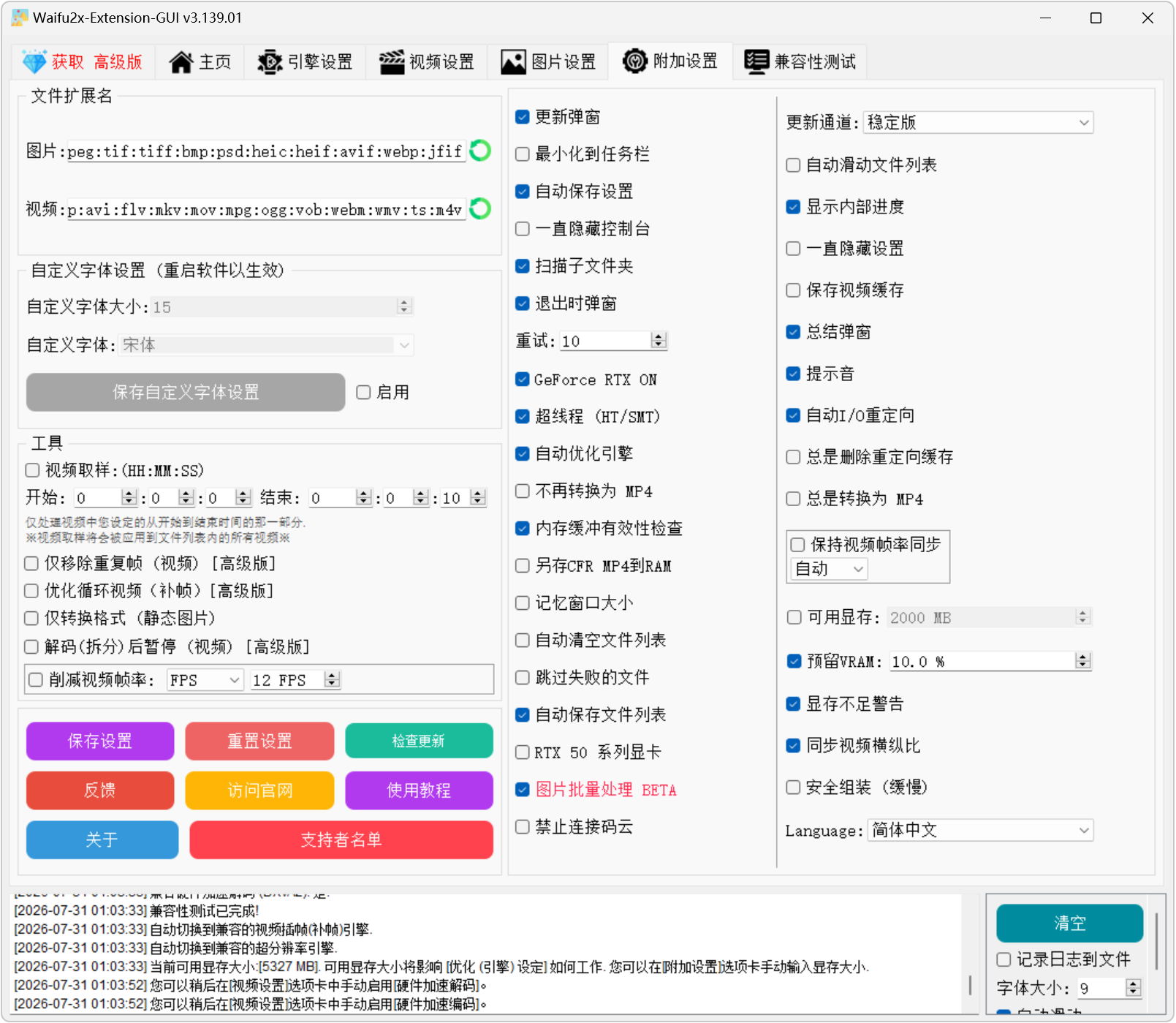This screenshot has height=1023, width=1176.
Task: Switch to the 视频设置 tab
Action: click(x=428, y=61)
